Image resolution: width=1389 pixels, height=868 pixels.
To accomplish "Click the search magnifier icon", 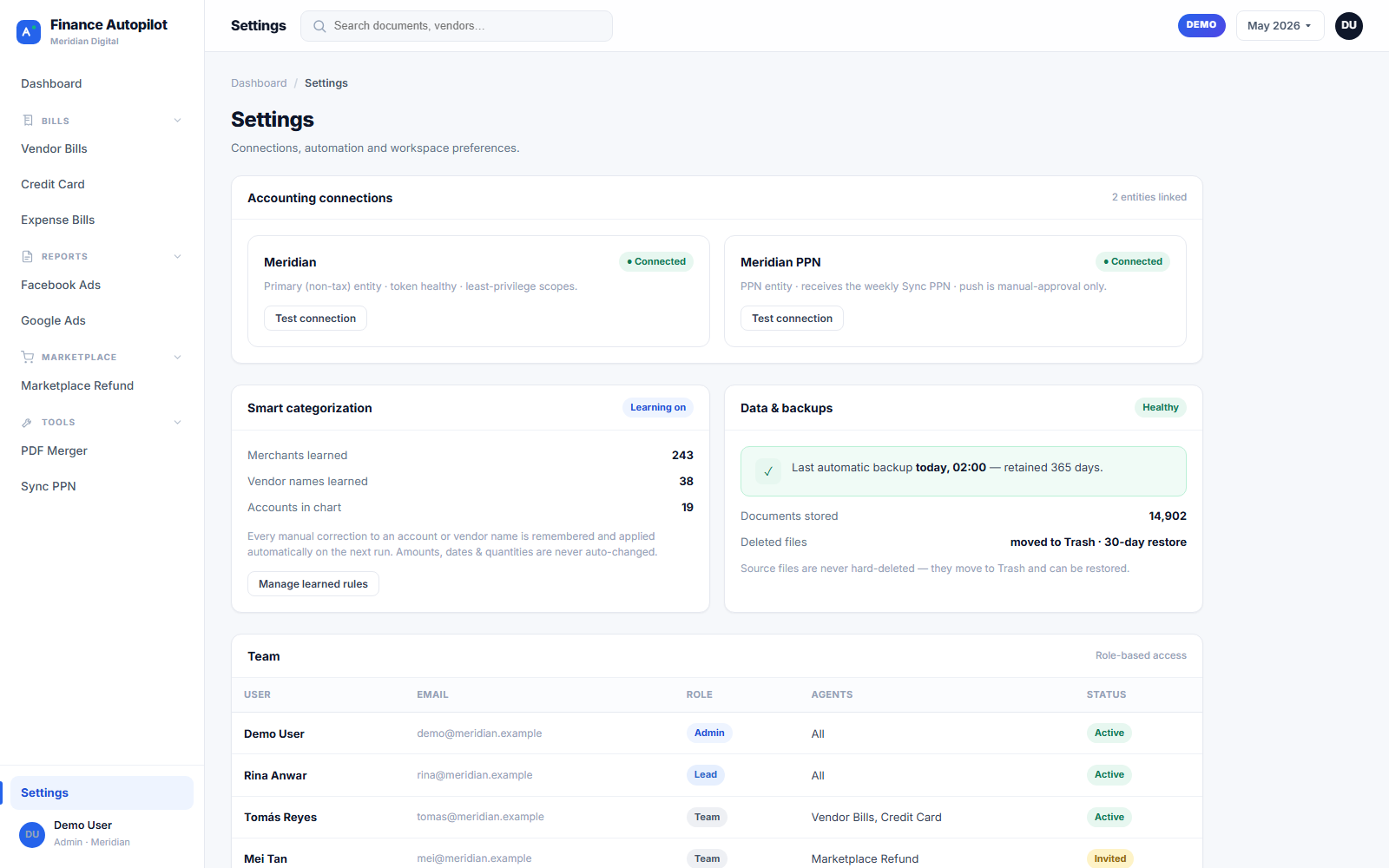I will pyautogui.click(x=319, y=26).
